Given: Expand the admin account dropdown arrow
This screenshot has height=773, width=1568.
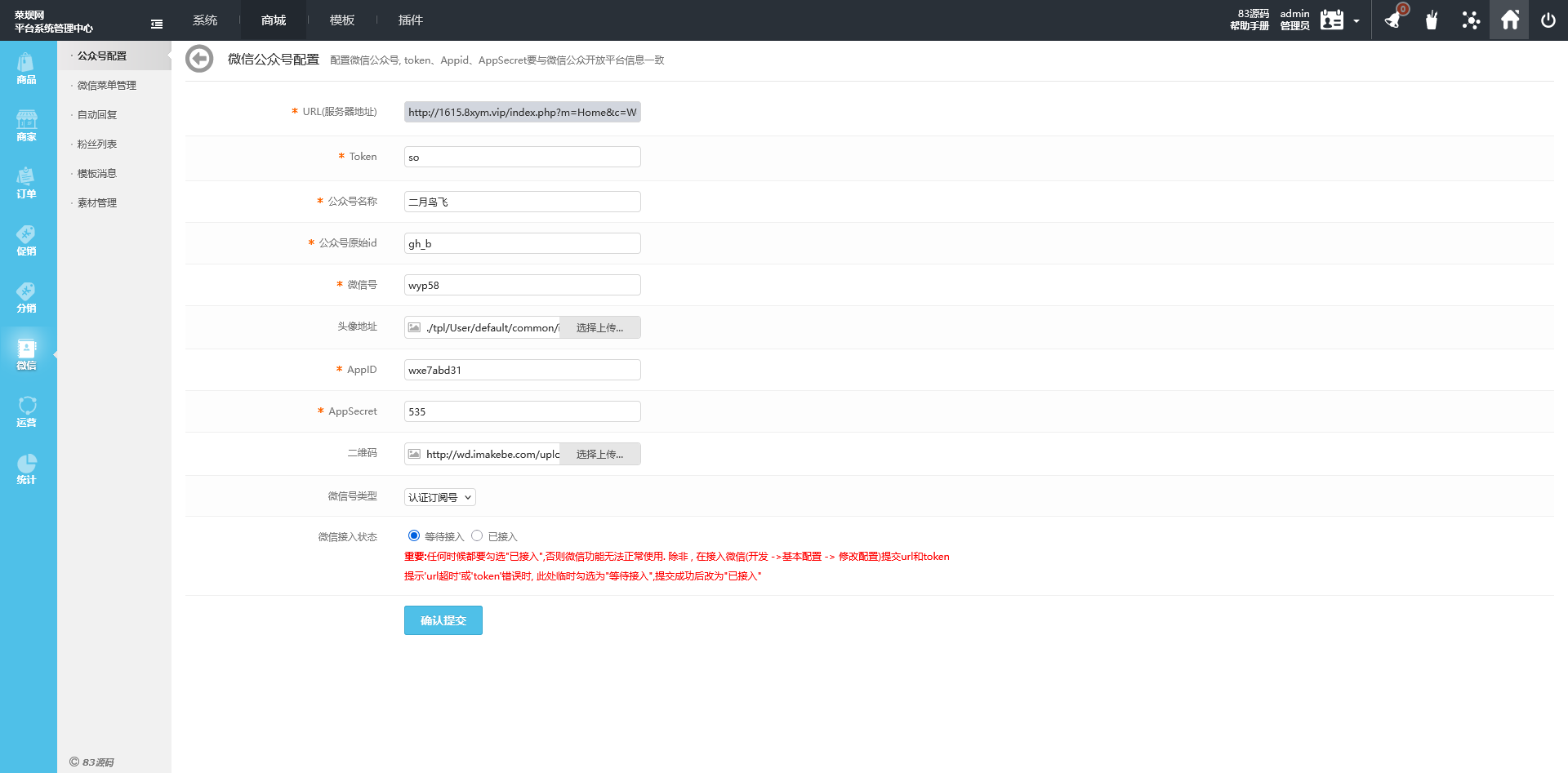Looking at the screenshot, I should click(x=1356, y=21).
